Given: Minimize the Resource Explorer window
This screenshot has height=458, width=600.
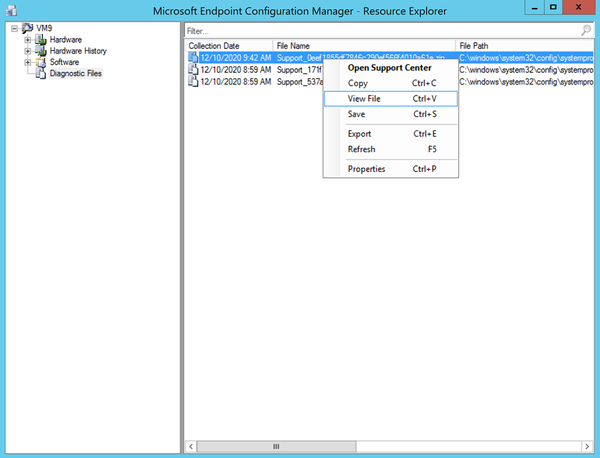Looking at the screenshot, I should point(535,8).
